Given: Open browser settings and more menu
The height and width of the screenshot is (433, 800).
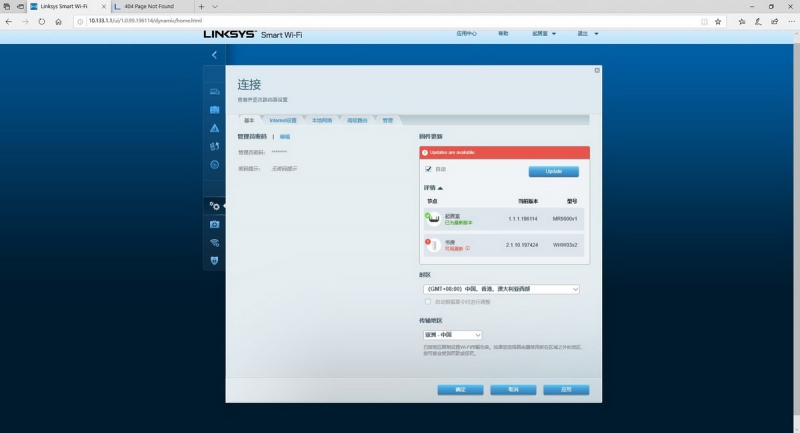Looking at the screenshot, I should [x=791, y=21].
